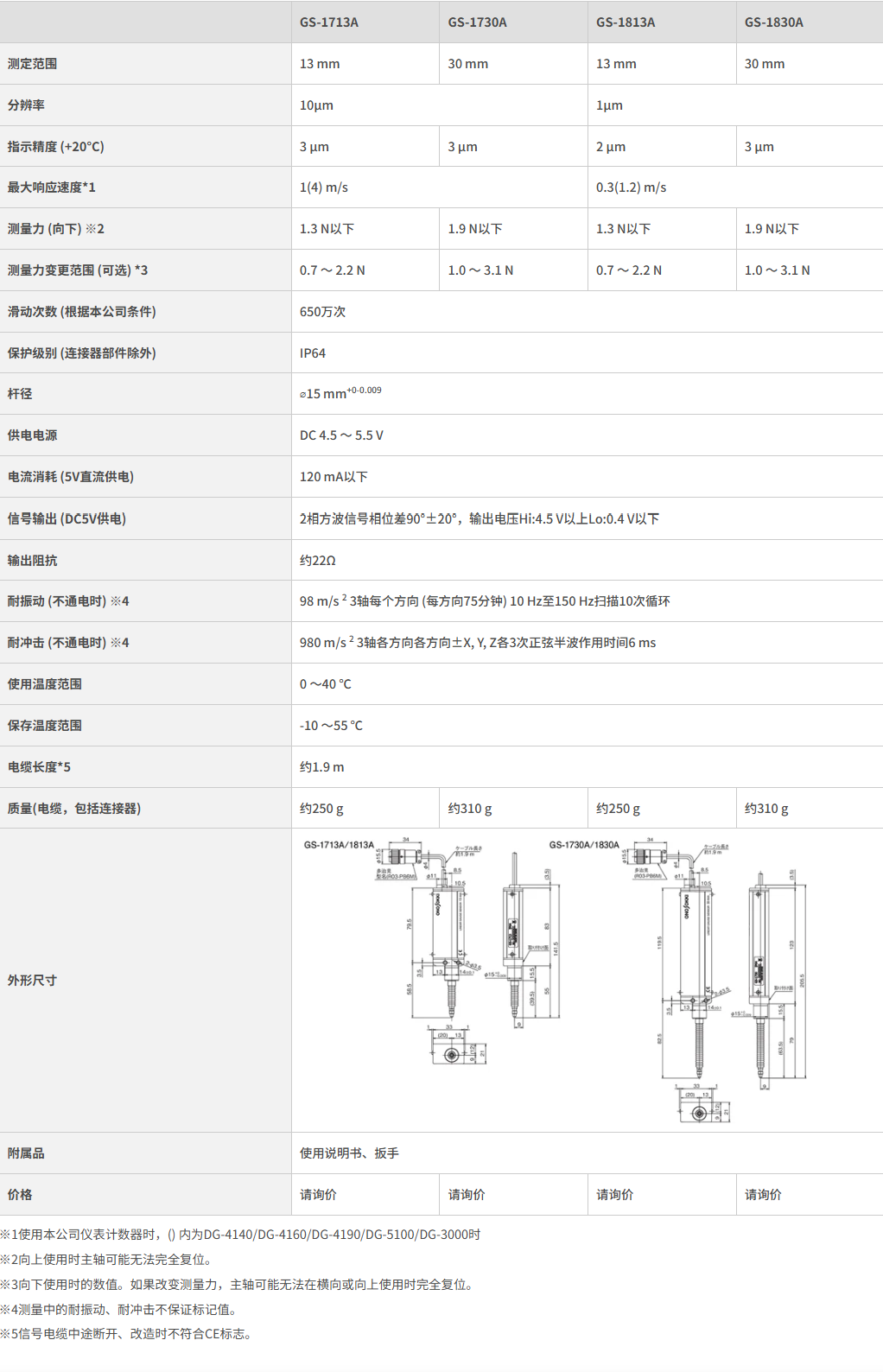Click the 980 m/s² shock resistance value
Image resolution: width=883 pixels, height=1372 pixels.
478,643
